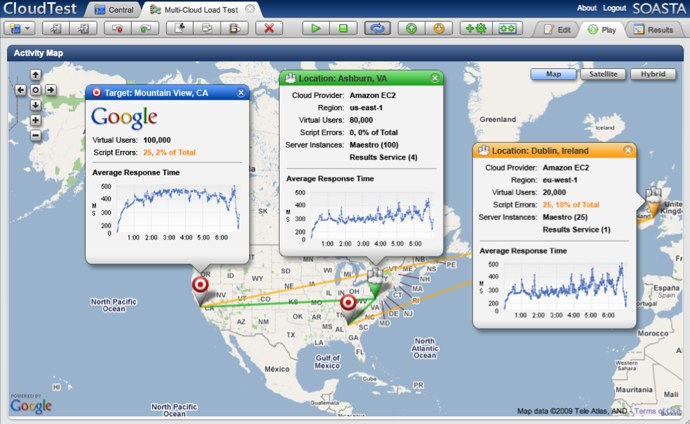Click the green server marker near Ashburn
Viewport: 690px width, 424px height.
coord(374,281)
